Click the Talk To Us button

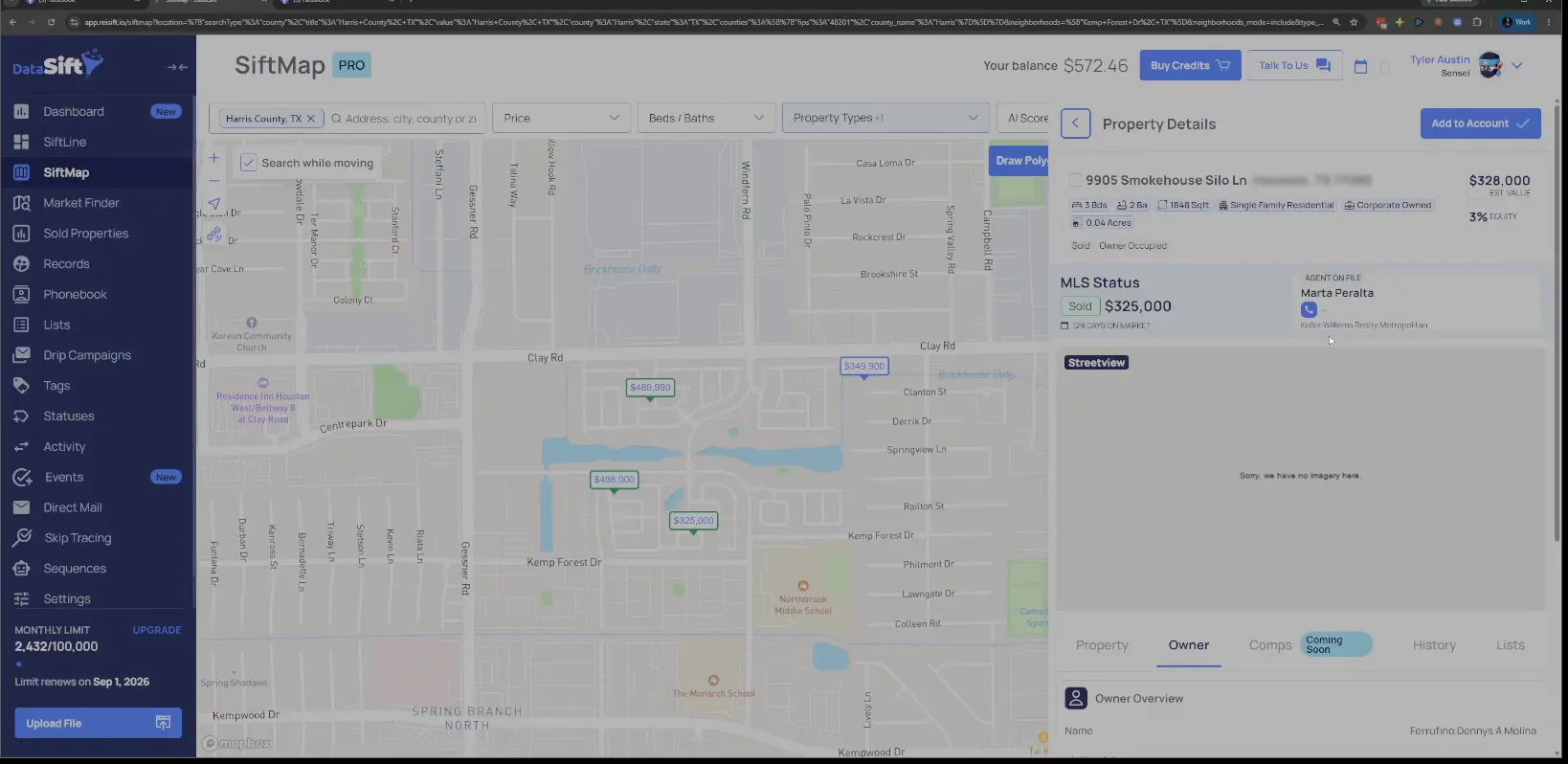coord(1294,65)
